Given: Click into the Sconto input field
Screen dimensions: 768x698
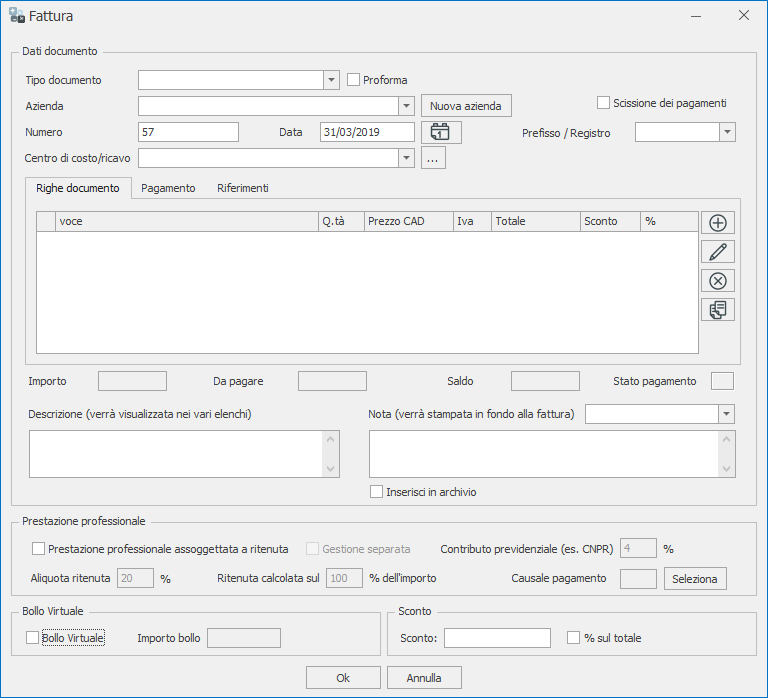Looking at the screenshot, I should (497, 638).
